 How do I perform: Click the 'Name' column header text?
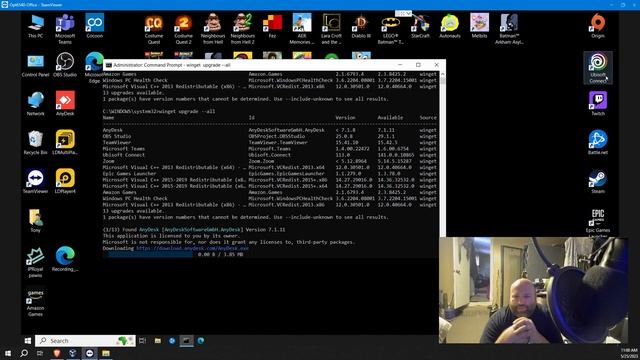(x=109, y=118)
